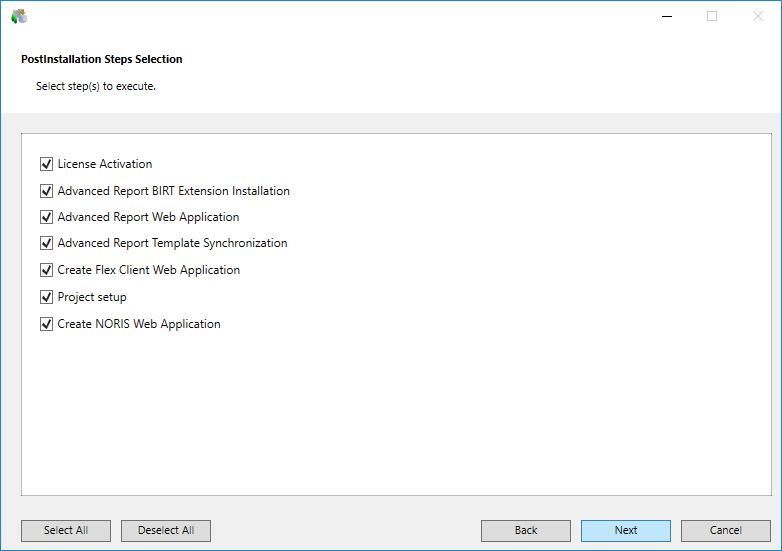Click the 'Project setup' label text
Viewport: 782px width, 551px height.
point(92,297)
